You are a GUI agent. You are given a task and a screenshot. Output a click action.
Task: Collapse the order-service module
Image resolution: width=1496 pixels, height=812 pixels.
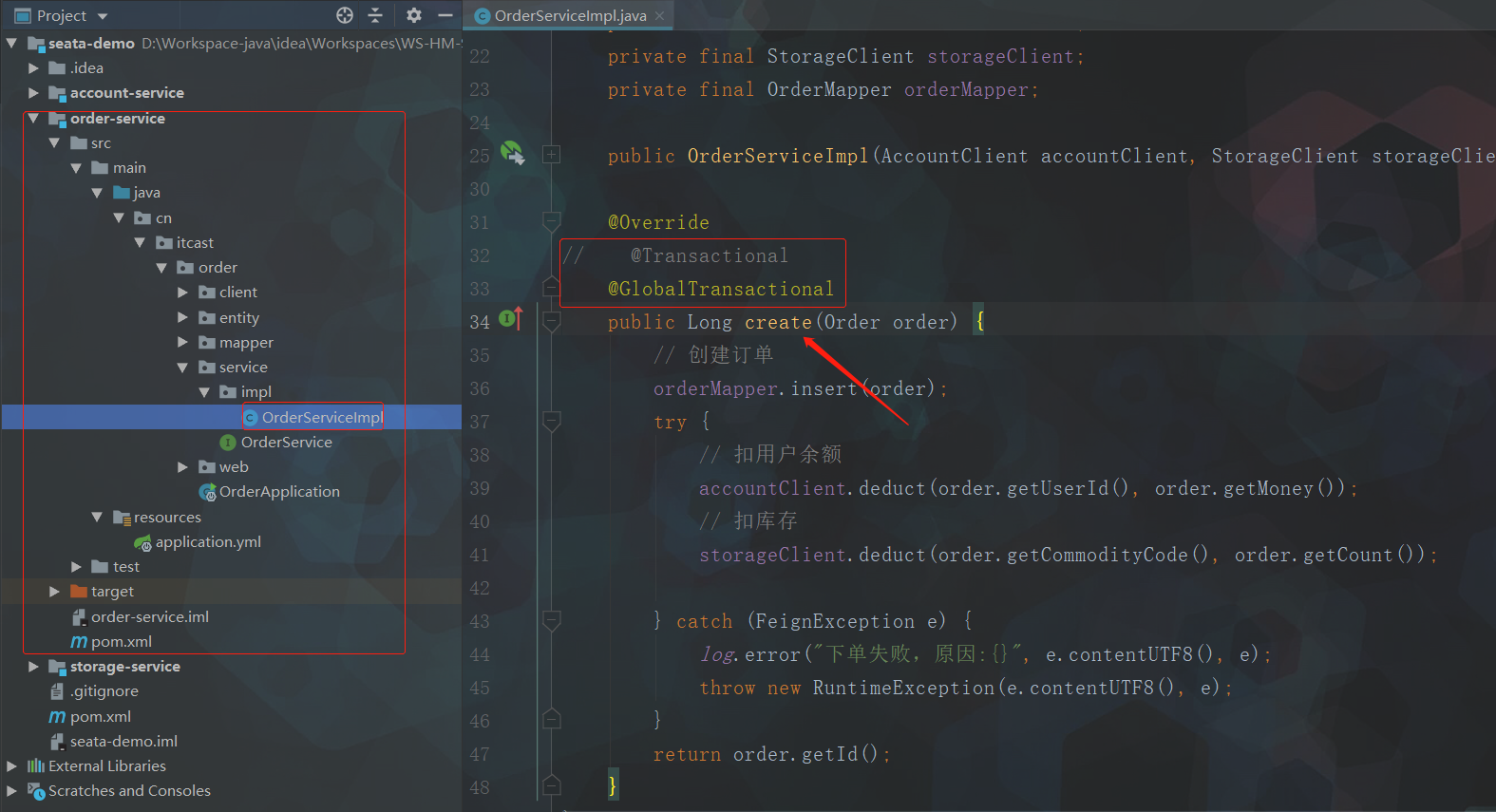pos(33,118)
